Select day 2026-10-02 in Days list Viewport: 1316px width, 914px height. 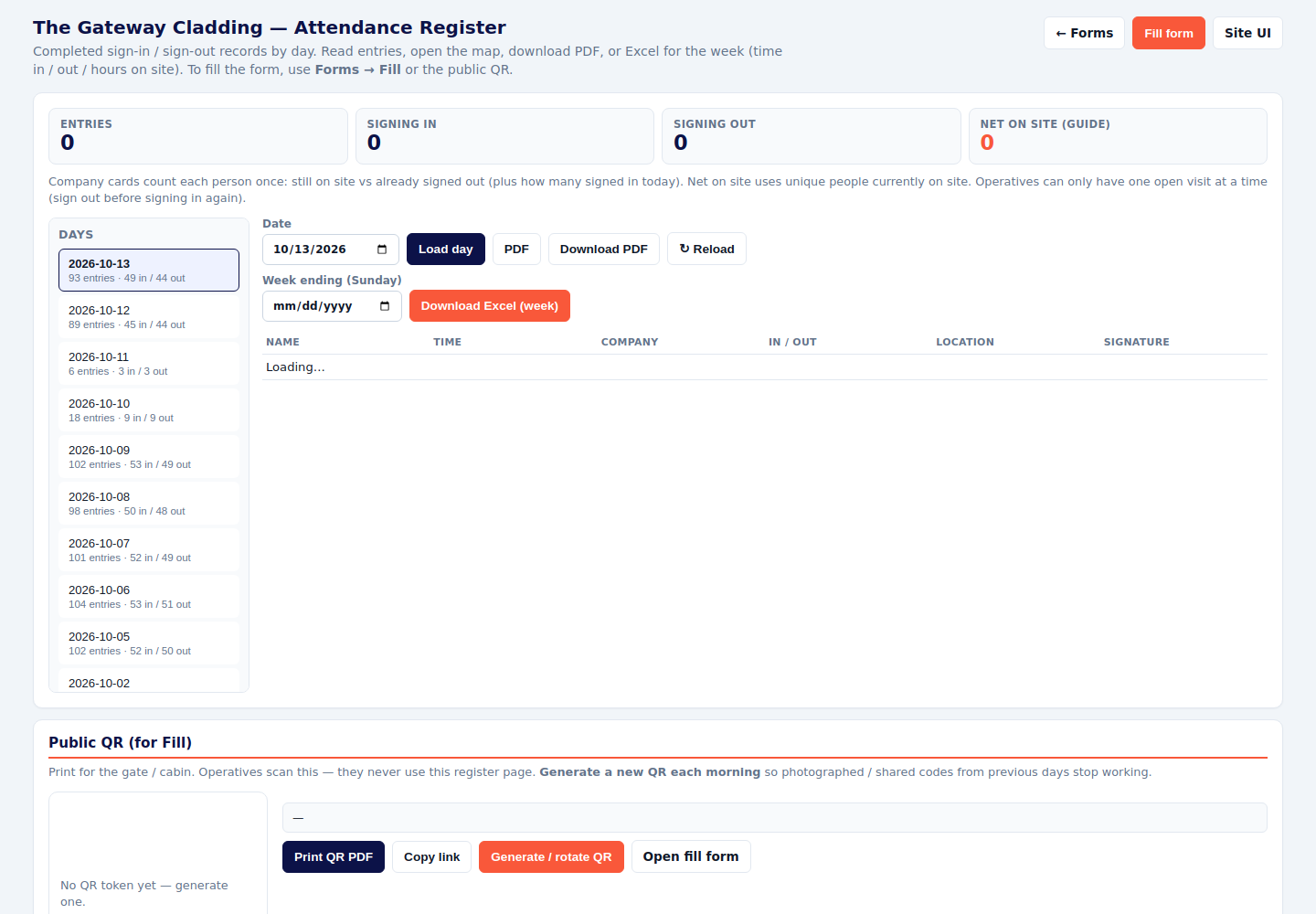click(149, 681)
